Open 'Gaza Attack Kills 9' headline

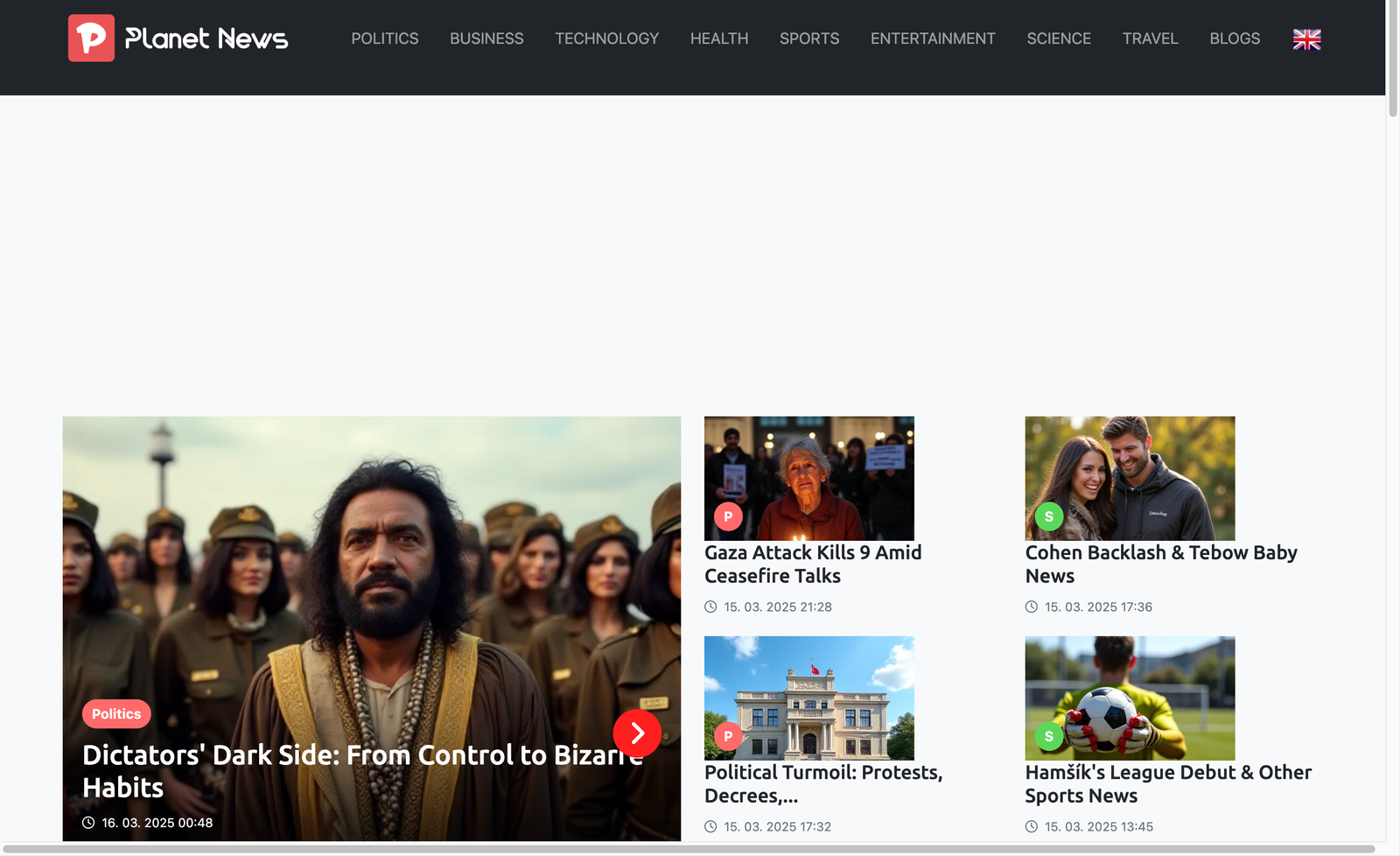point(813,565)
